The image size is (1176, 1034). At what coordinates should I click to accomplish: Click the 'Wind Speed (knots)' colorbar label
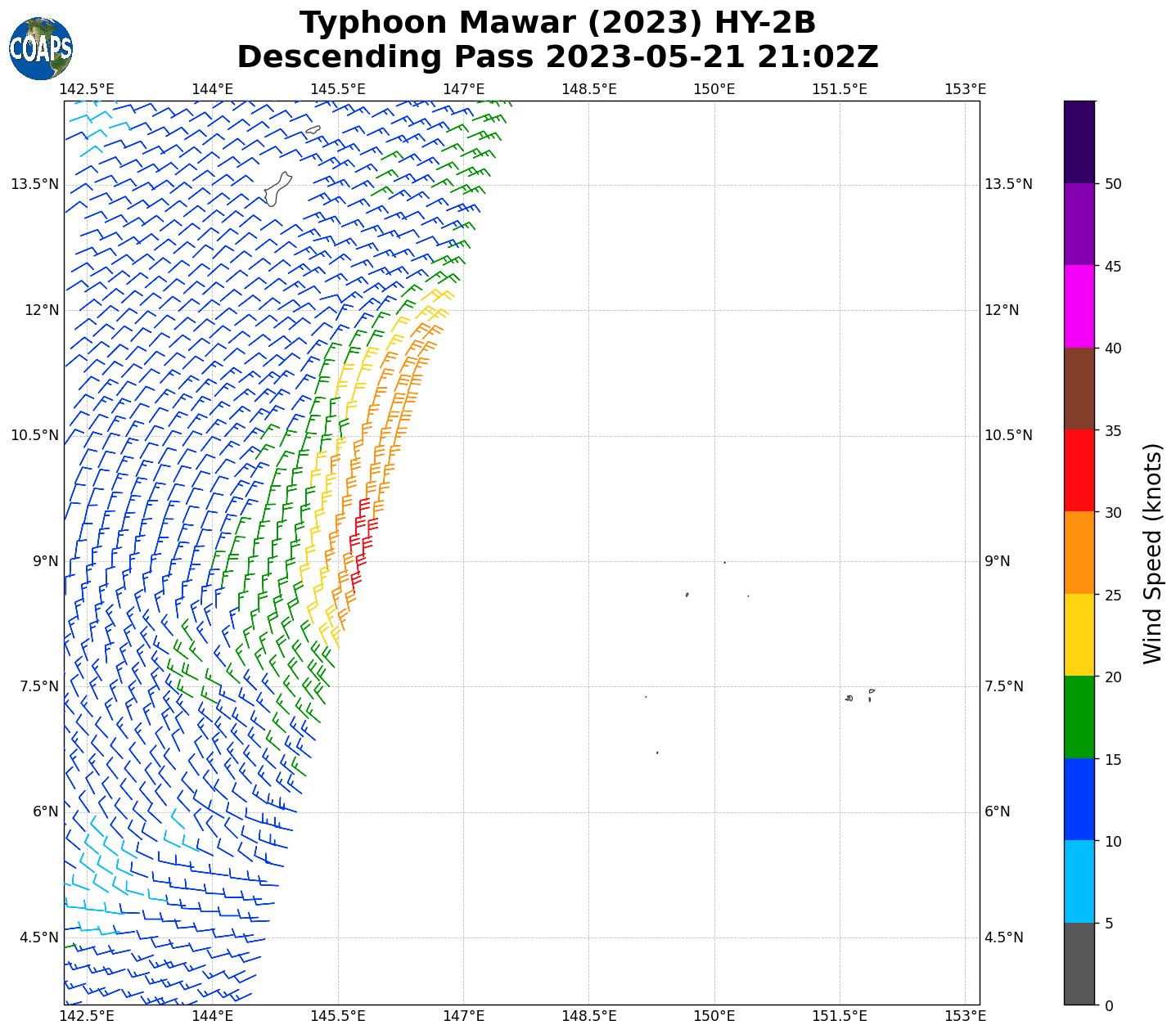(1151, 553)
